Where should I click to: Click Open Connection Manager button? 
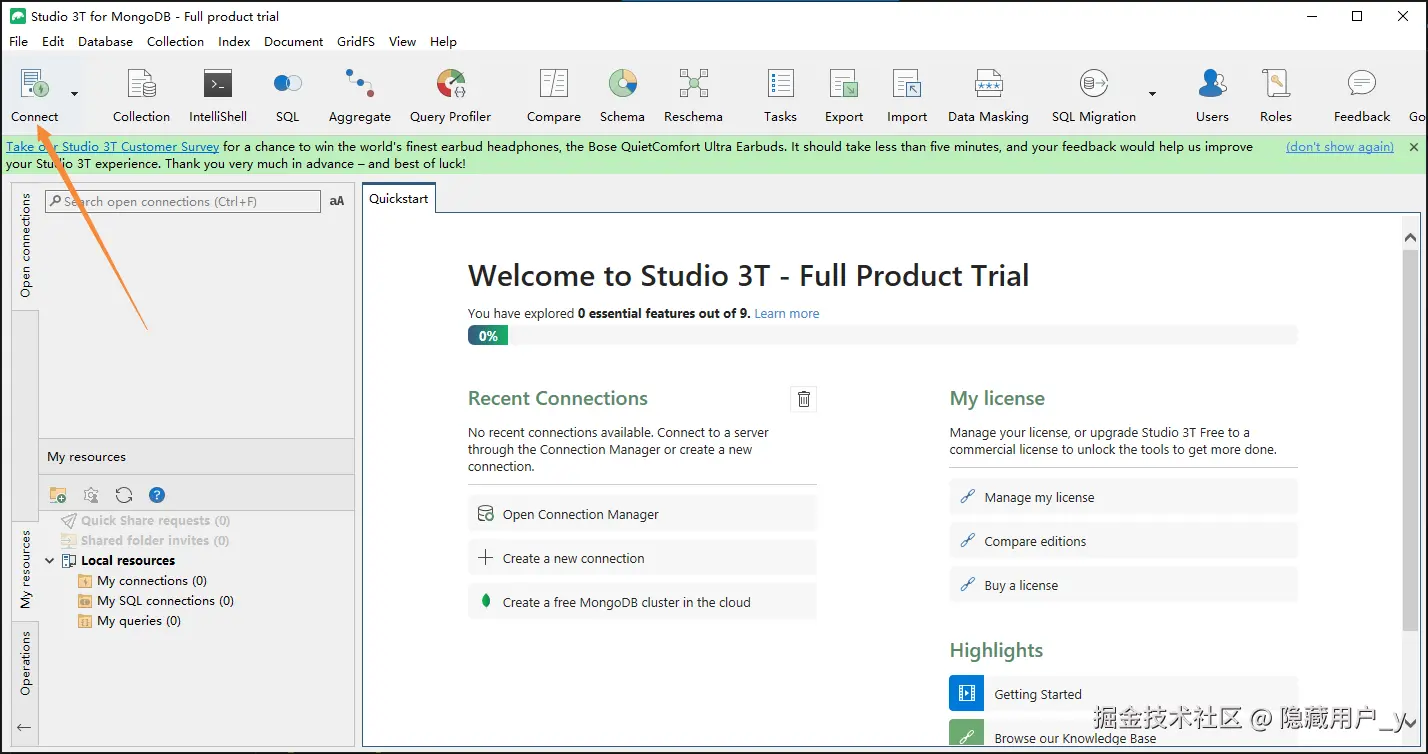click(642, 514)
